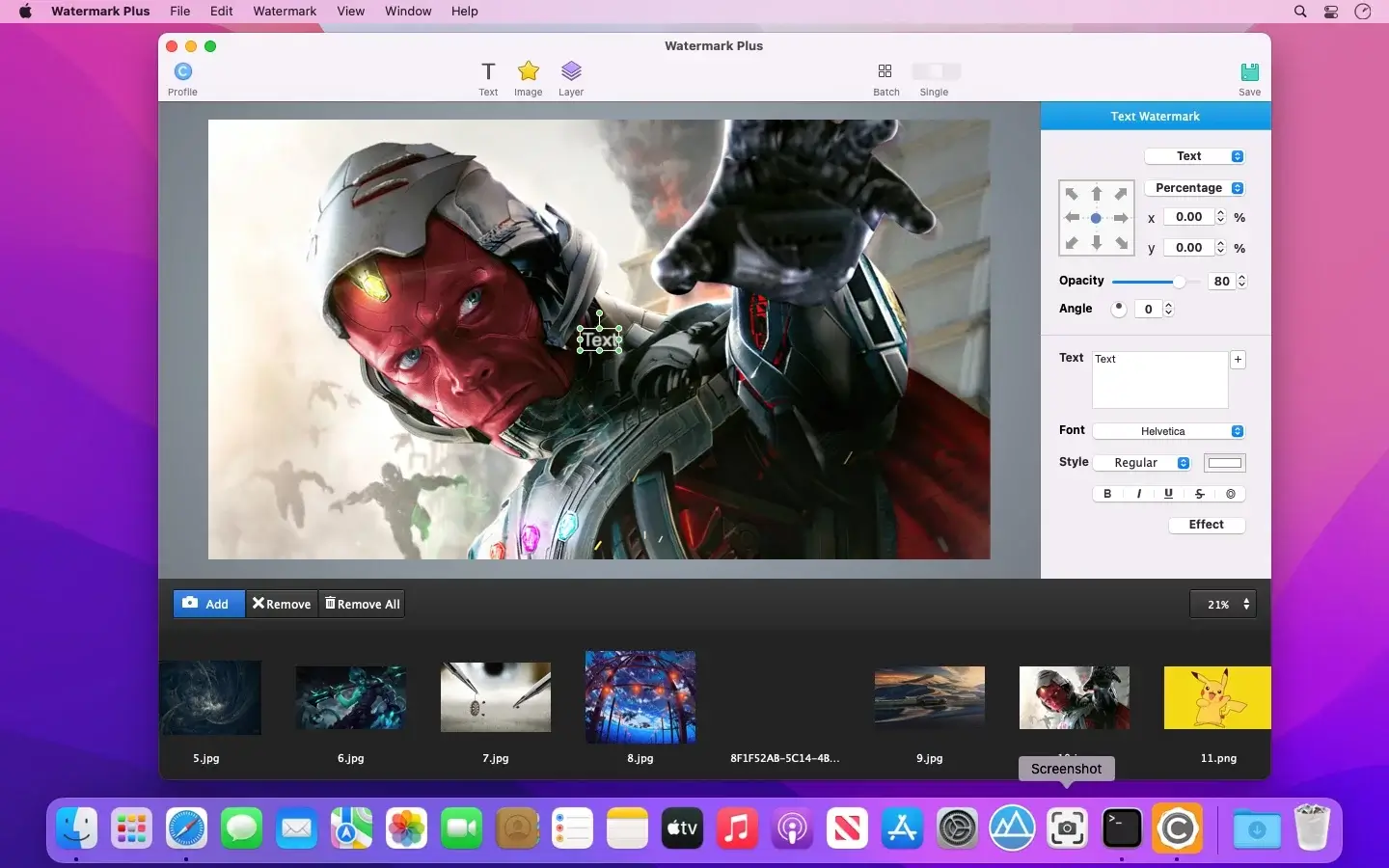The height and width of the screenshot is (868, 1389).
Task: Open Photos from the Dock
Action: pos(407,828)
